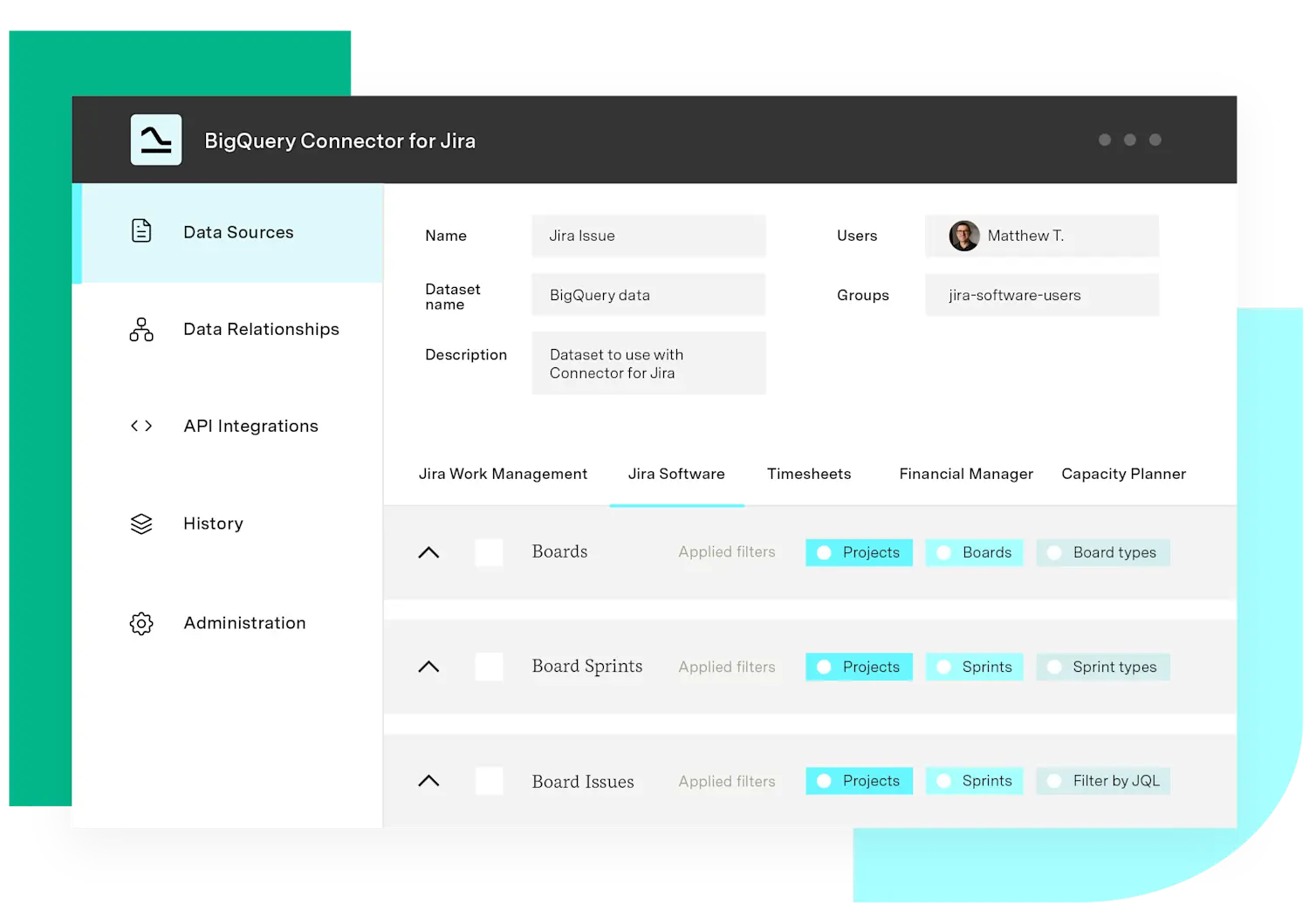This screenshot has width=1309, height=924.
Task: Click Applied filters label in Board Issues row
Action: [x=727, y=782]
